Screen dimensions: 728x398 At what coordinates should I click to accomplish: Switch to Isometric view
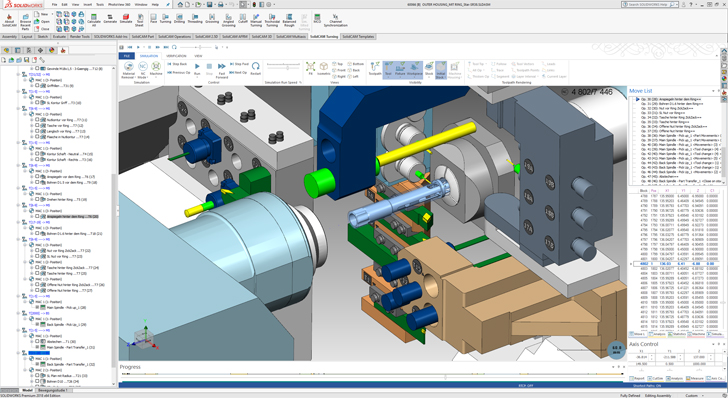click(324, 69)
